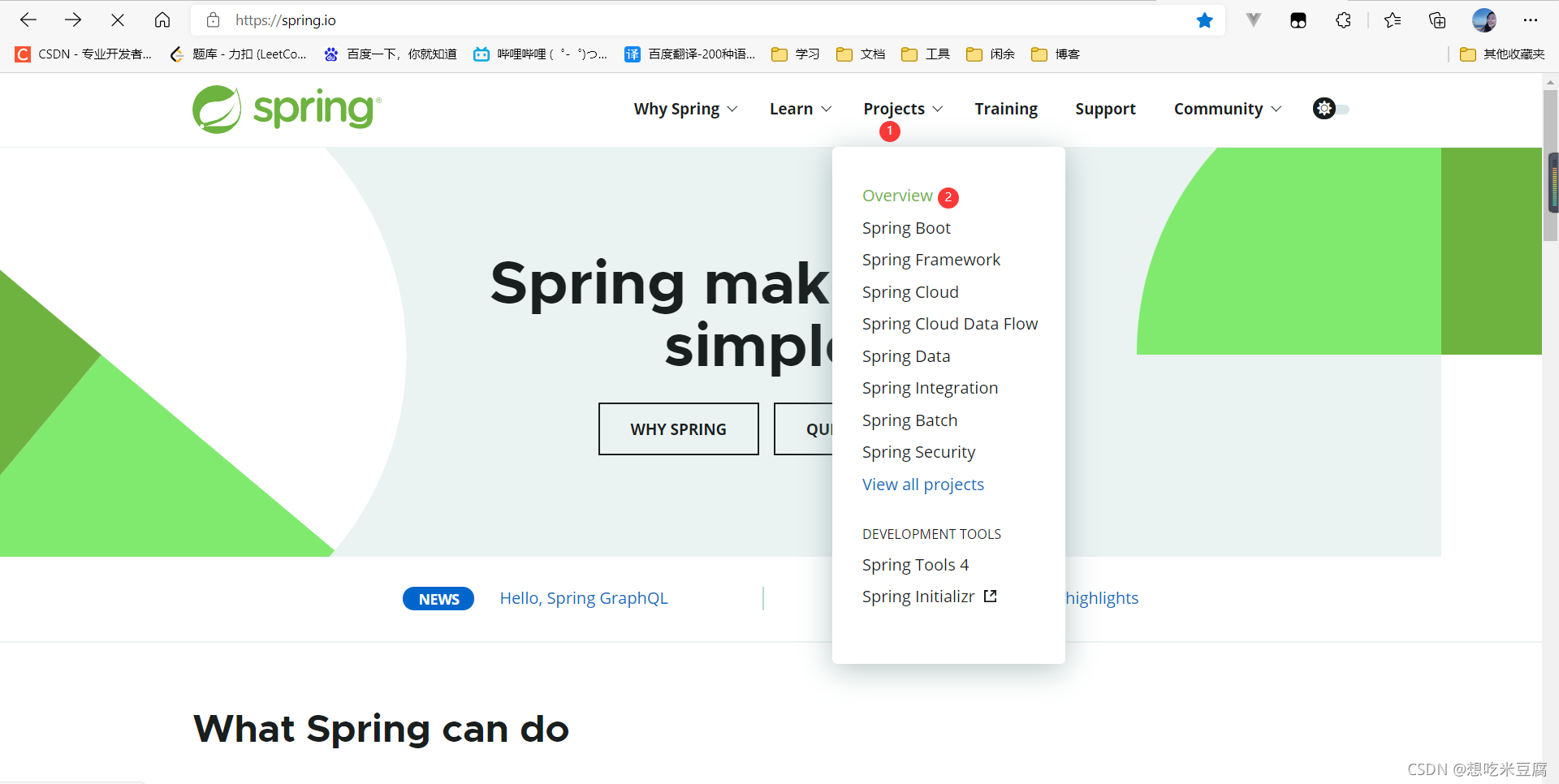Open the Favorites list icon

pyautogui.click(x=1393, y=20)
